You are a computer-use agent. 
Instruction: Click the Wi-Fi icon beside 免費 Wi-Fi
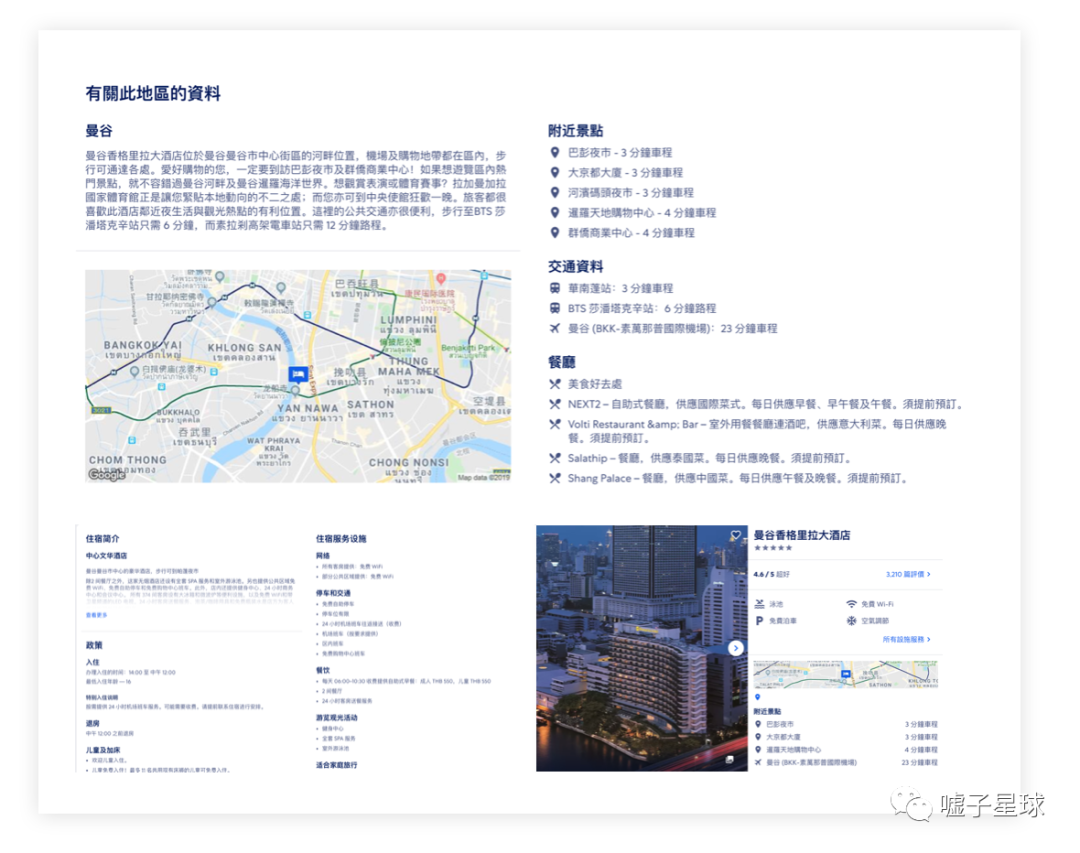851,604
